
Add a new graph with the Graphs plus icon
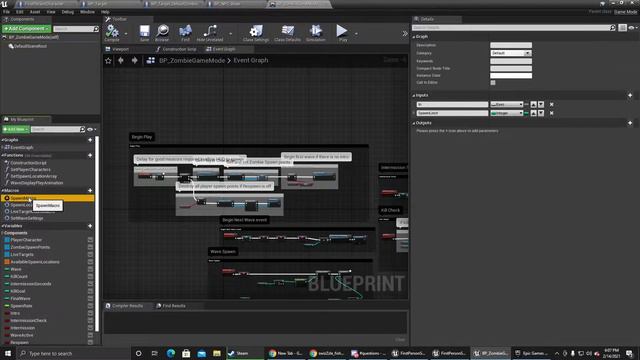[x=90, y=140]
